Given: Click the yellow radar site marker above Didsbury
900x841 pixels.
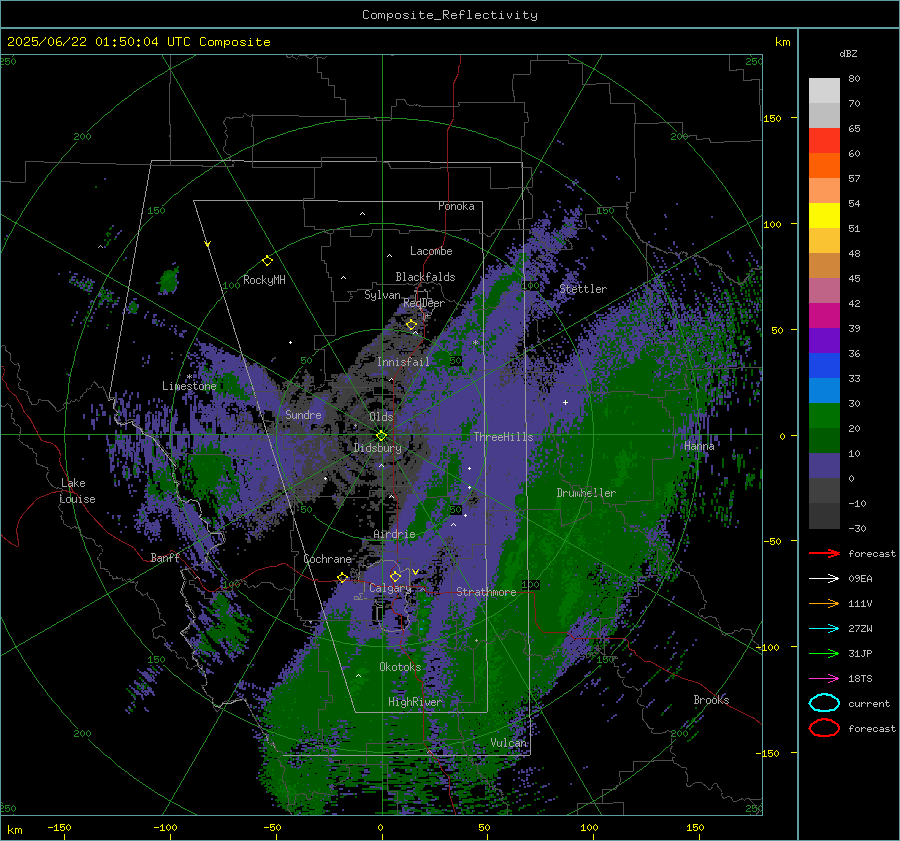Looking at the screenshot, I should [381, 435].
